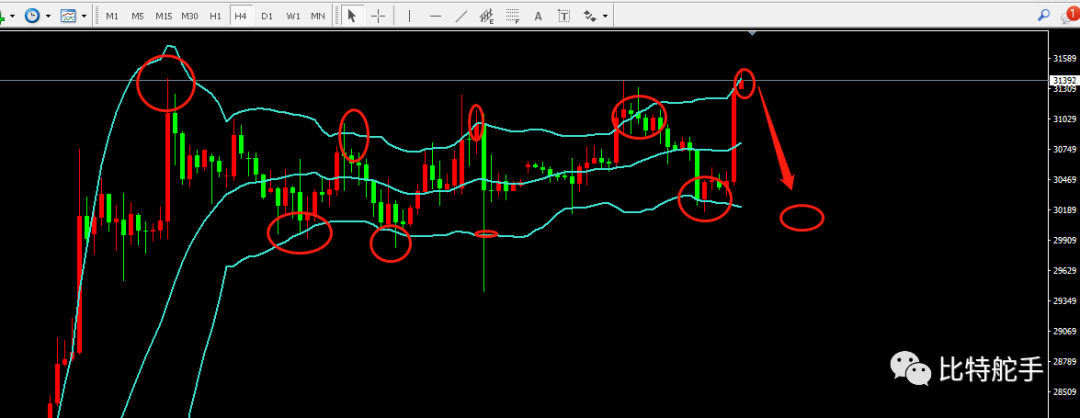Image resolution: width=1080 pixels, height=418 pixels.
Task: Select the Arrows objects icon
Action: 590,15
